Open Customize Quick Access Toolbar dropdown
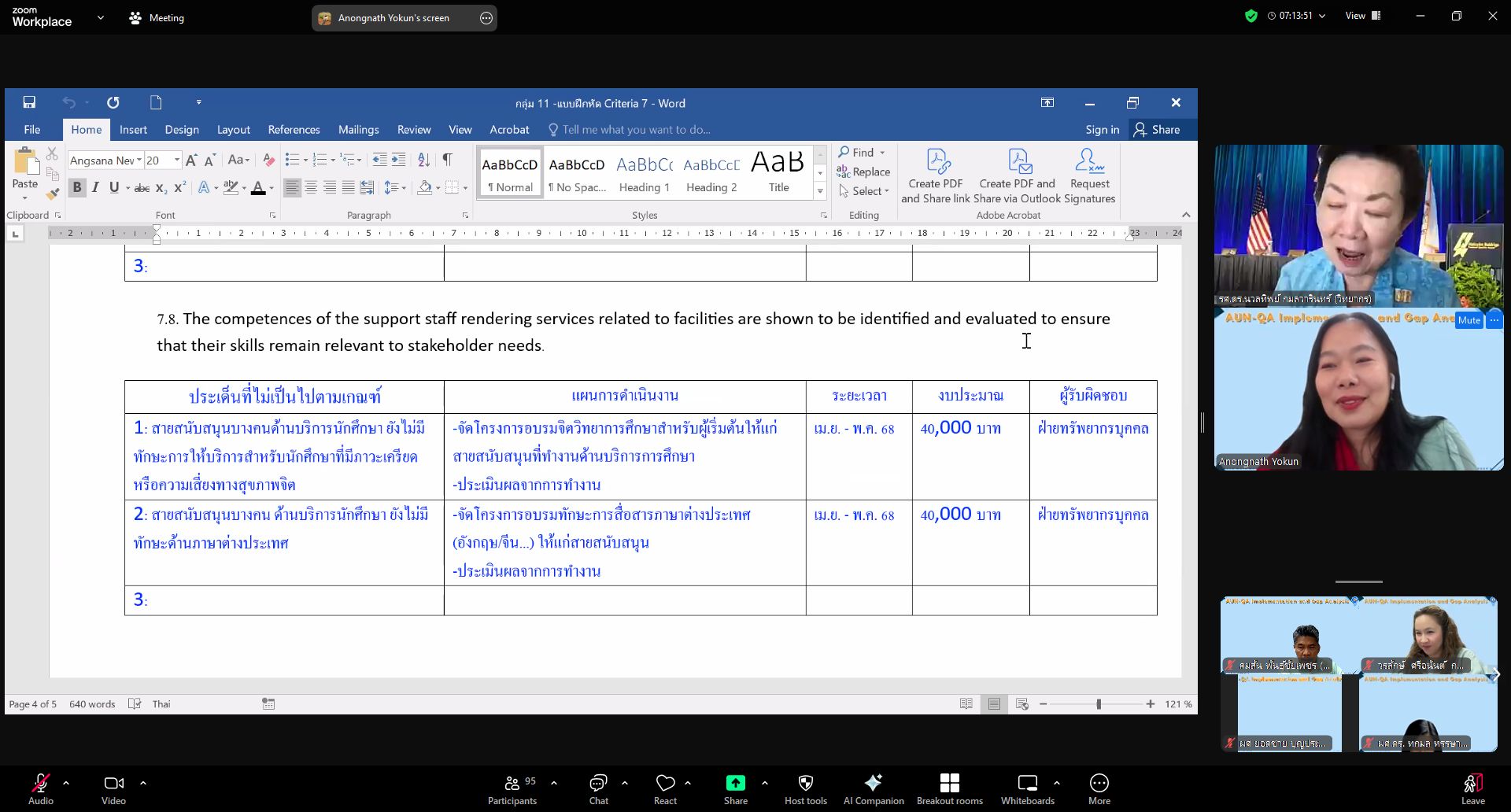The image size is (1511, 812). [198, 102]
